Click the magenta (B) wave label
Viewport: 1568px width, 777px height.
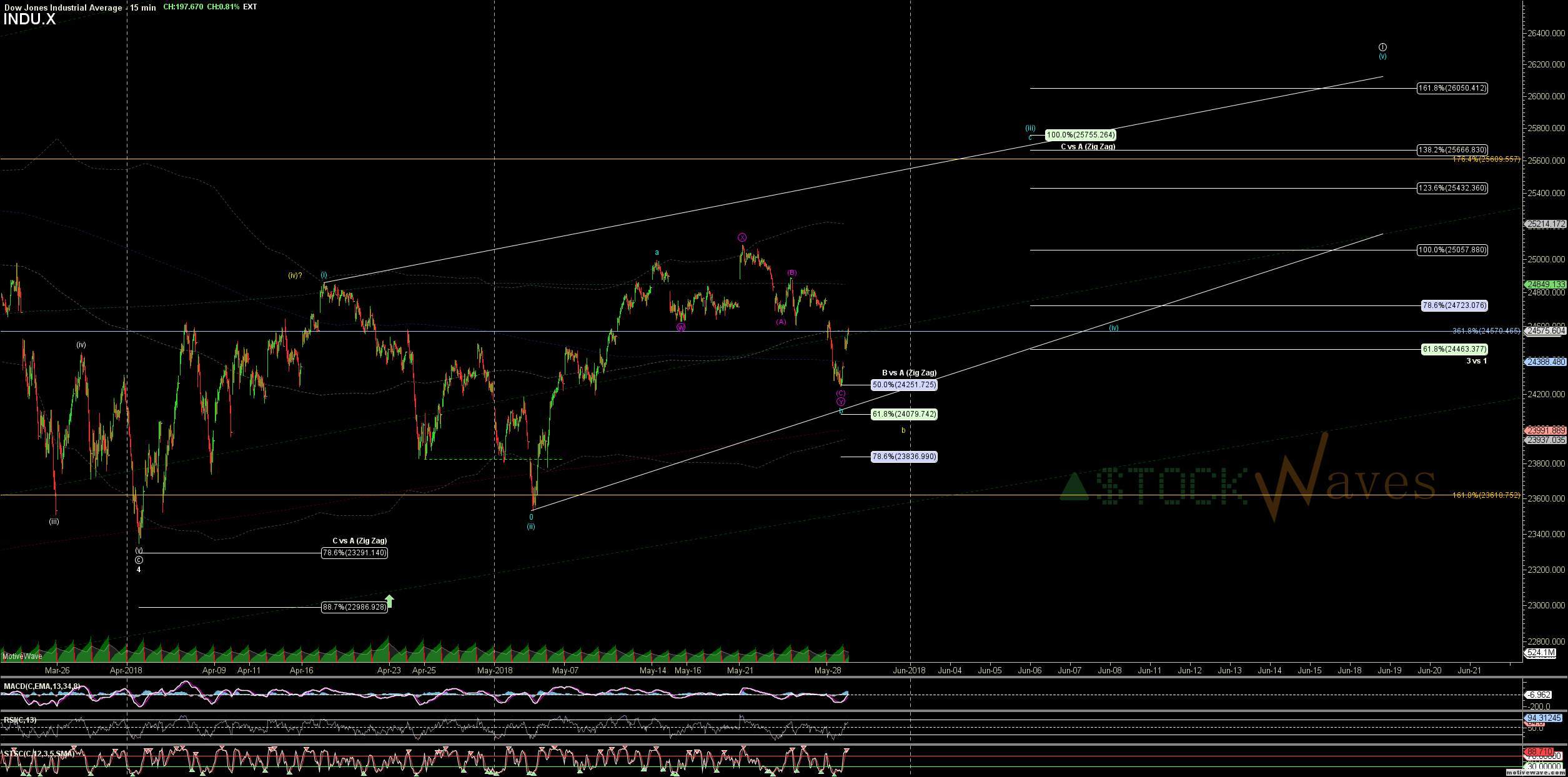(x=792, y=272)
